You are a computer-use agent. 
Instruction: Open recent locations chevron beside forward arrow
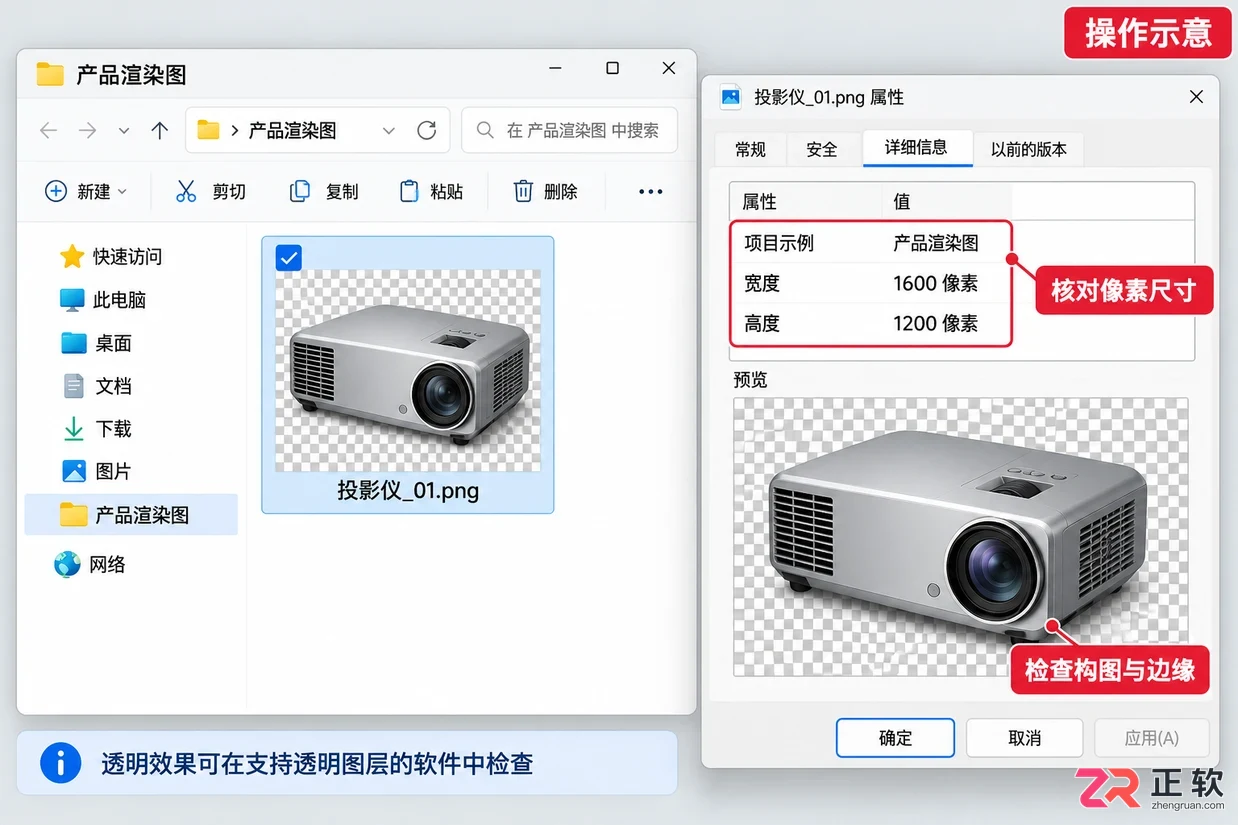(x=124, y=131)
